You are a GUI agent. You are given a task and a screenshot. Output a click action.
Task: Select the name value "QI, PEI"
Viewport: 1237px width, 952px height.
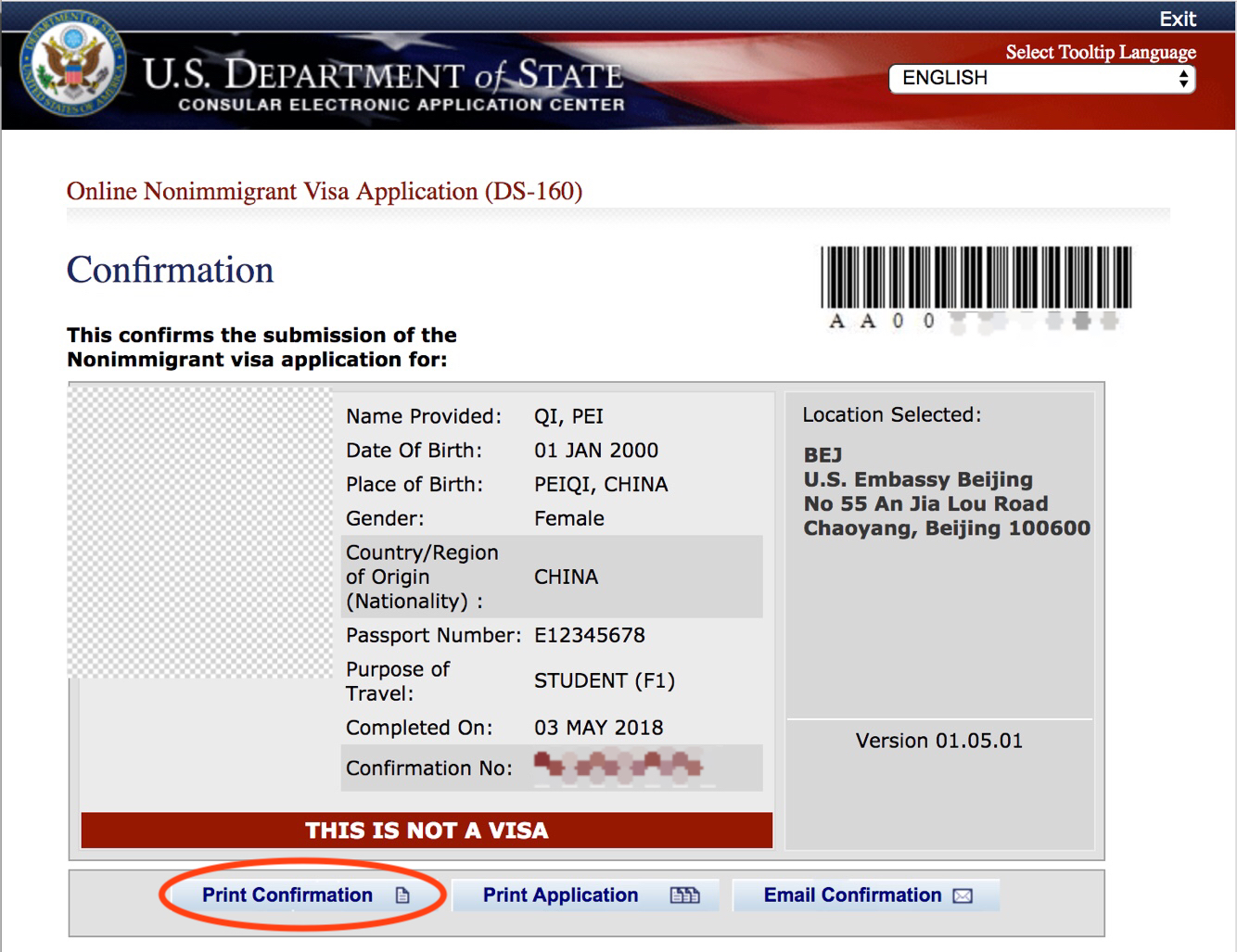(568, 416)
